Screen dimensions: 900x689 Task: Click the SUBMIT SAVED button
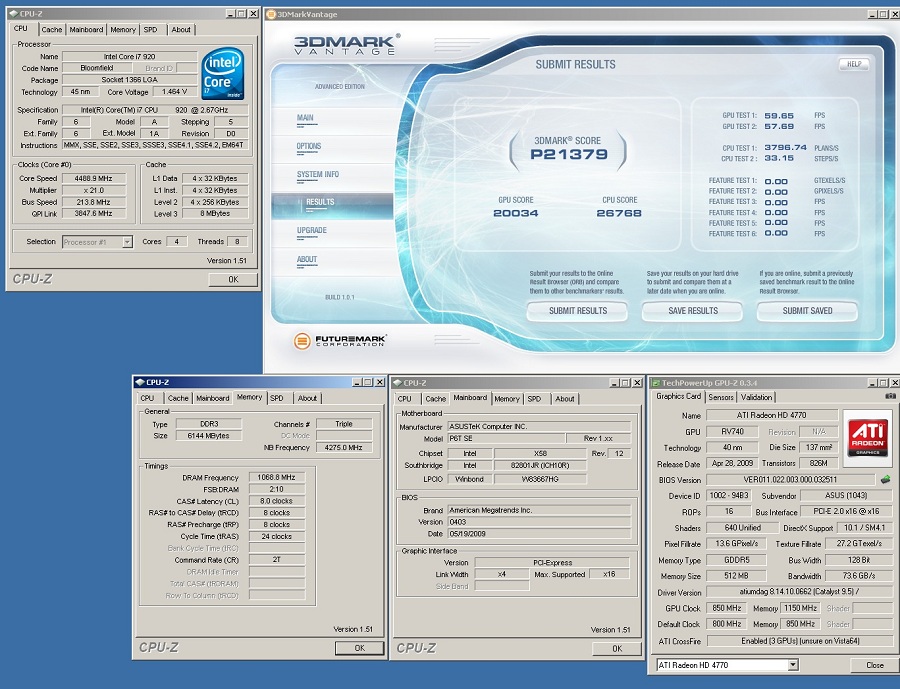tap(807, 311)
